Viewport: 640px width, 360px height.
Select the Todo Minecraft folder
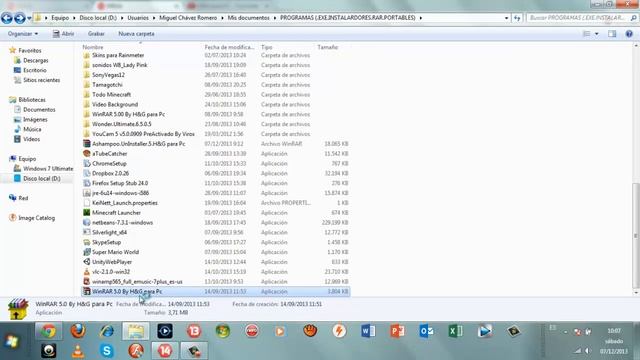pyautogui.click(x=111, y=95)
